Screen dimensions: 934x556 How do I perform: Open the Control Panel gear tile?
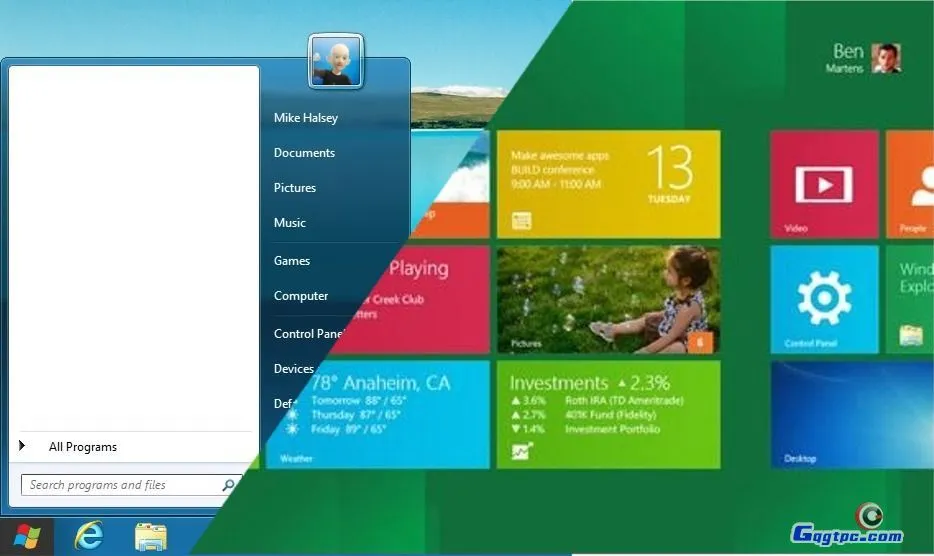pyautogui.click(x=824, y=299)
